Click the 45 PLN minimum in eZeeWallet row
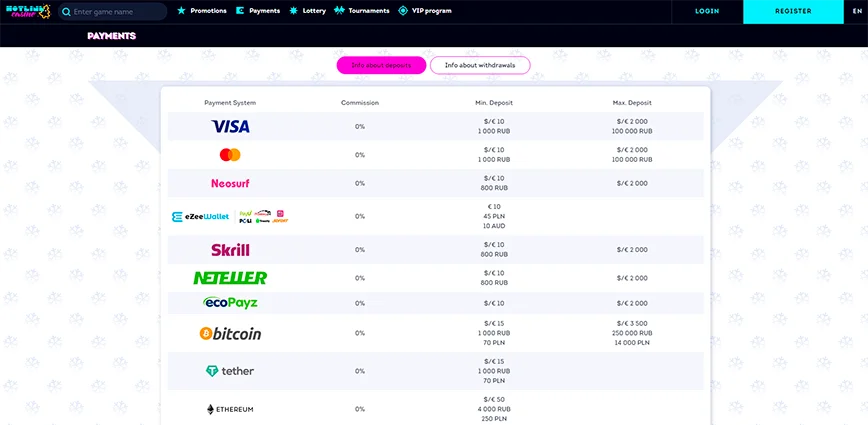Viewport: 868px width, 425px height. point(494,216)
